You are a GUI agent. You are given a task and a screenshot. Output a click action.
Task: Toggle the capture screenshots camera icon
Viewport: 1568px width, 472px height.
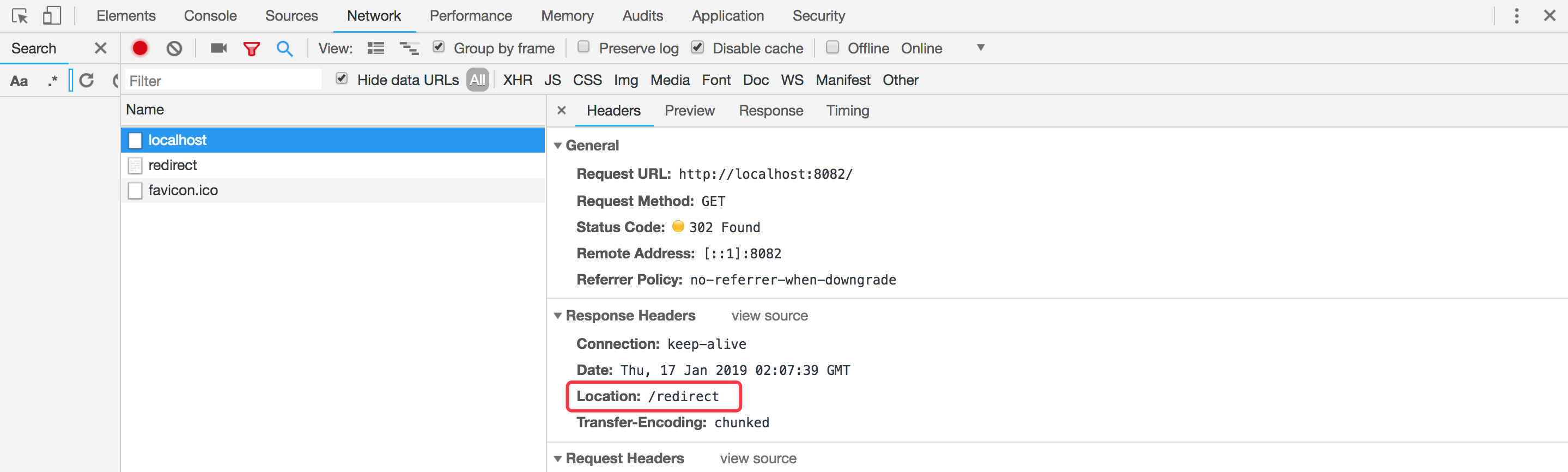[218, 48]
